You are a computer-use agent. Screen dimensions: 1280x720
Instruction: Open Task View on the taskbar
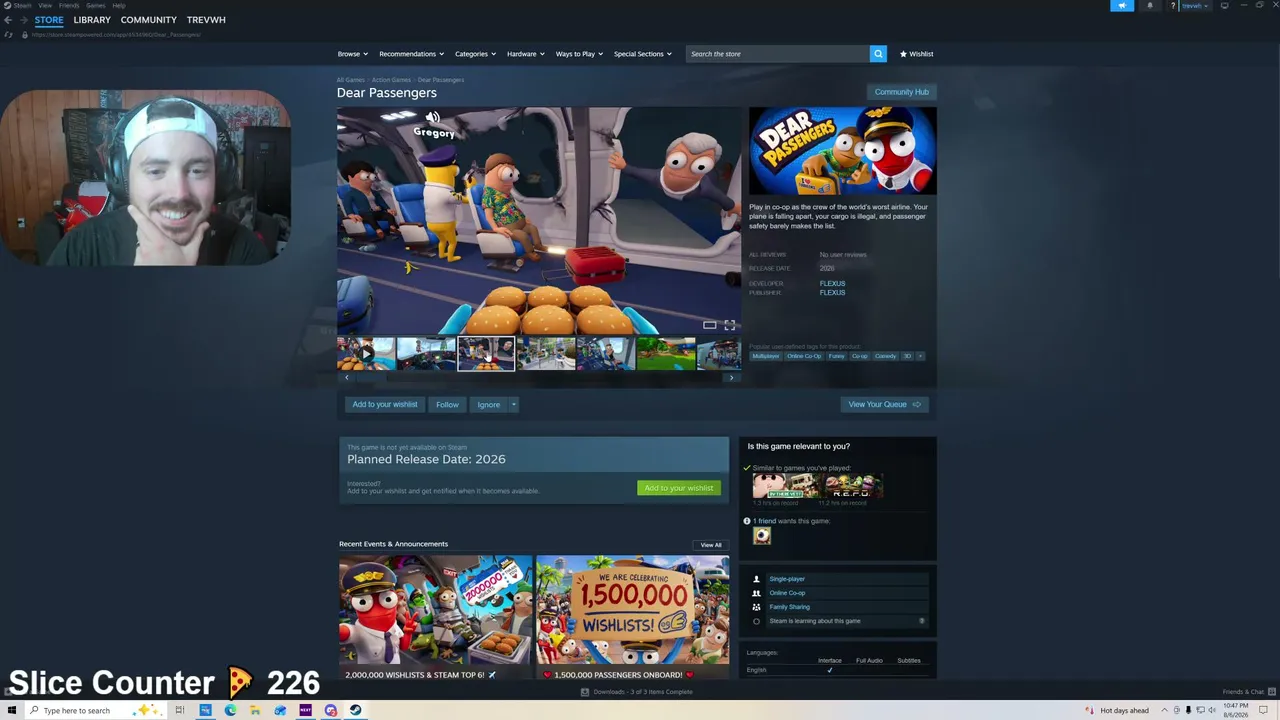click(180, 710)
